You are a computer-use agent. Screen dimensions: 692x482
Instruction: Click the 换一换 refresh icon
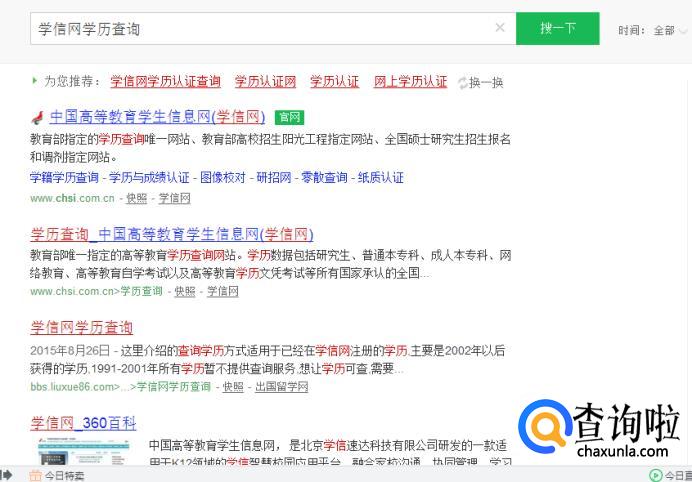(x=463, y=83)
